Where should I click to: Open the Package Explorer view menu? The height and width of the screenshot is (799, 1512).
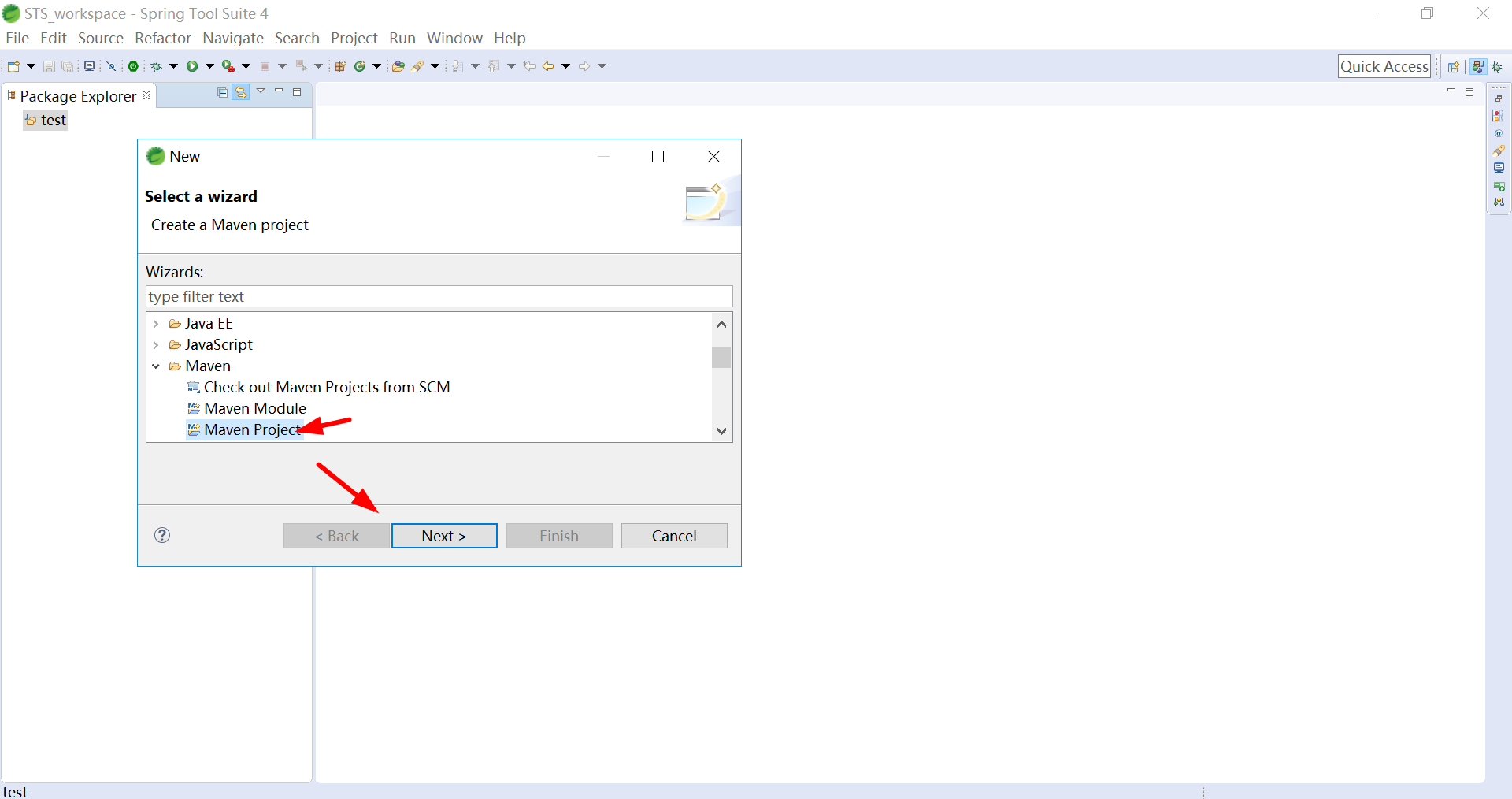[261, 91]
